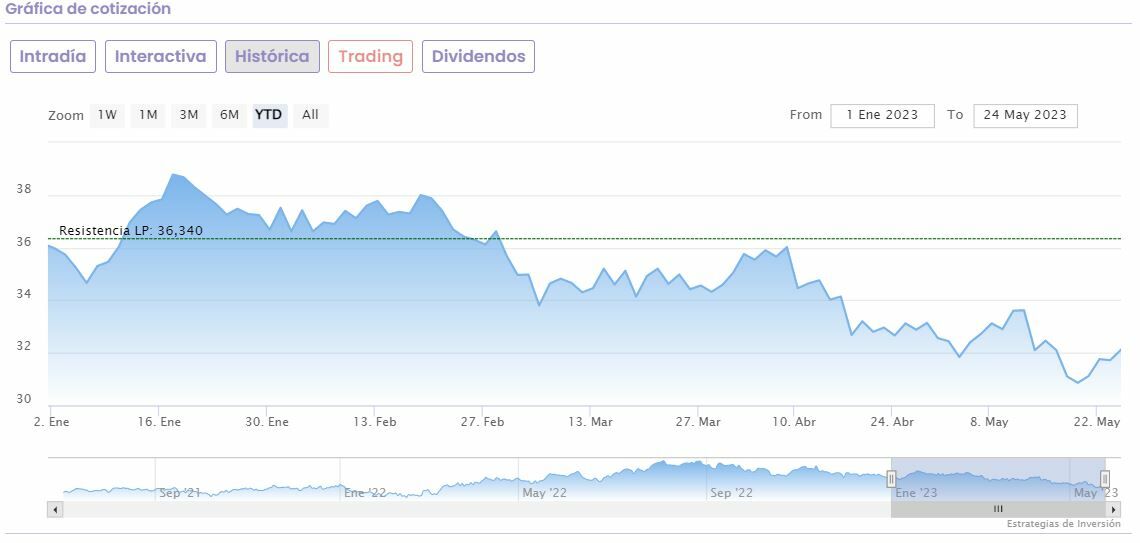Open the Trading tab
Screen dimensions: 1140x543
[x=370, y=57]
